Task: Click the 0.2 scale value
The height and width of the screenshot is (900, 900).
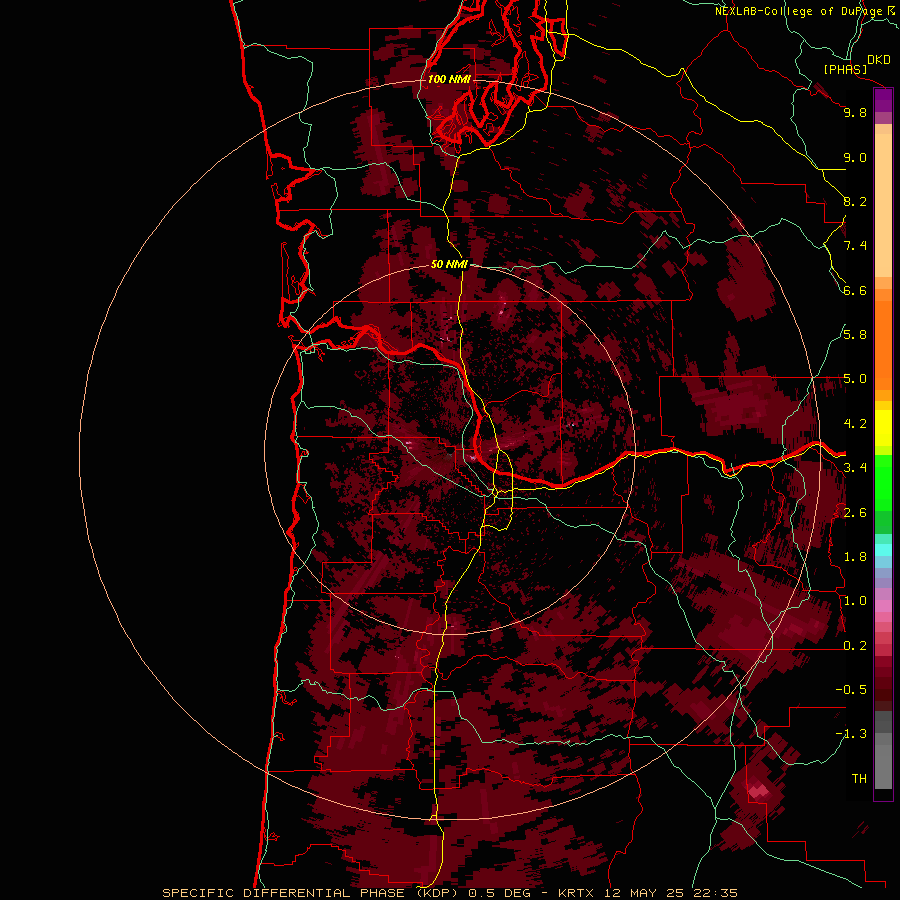Action: [x=855, y=646]
